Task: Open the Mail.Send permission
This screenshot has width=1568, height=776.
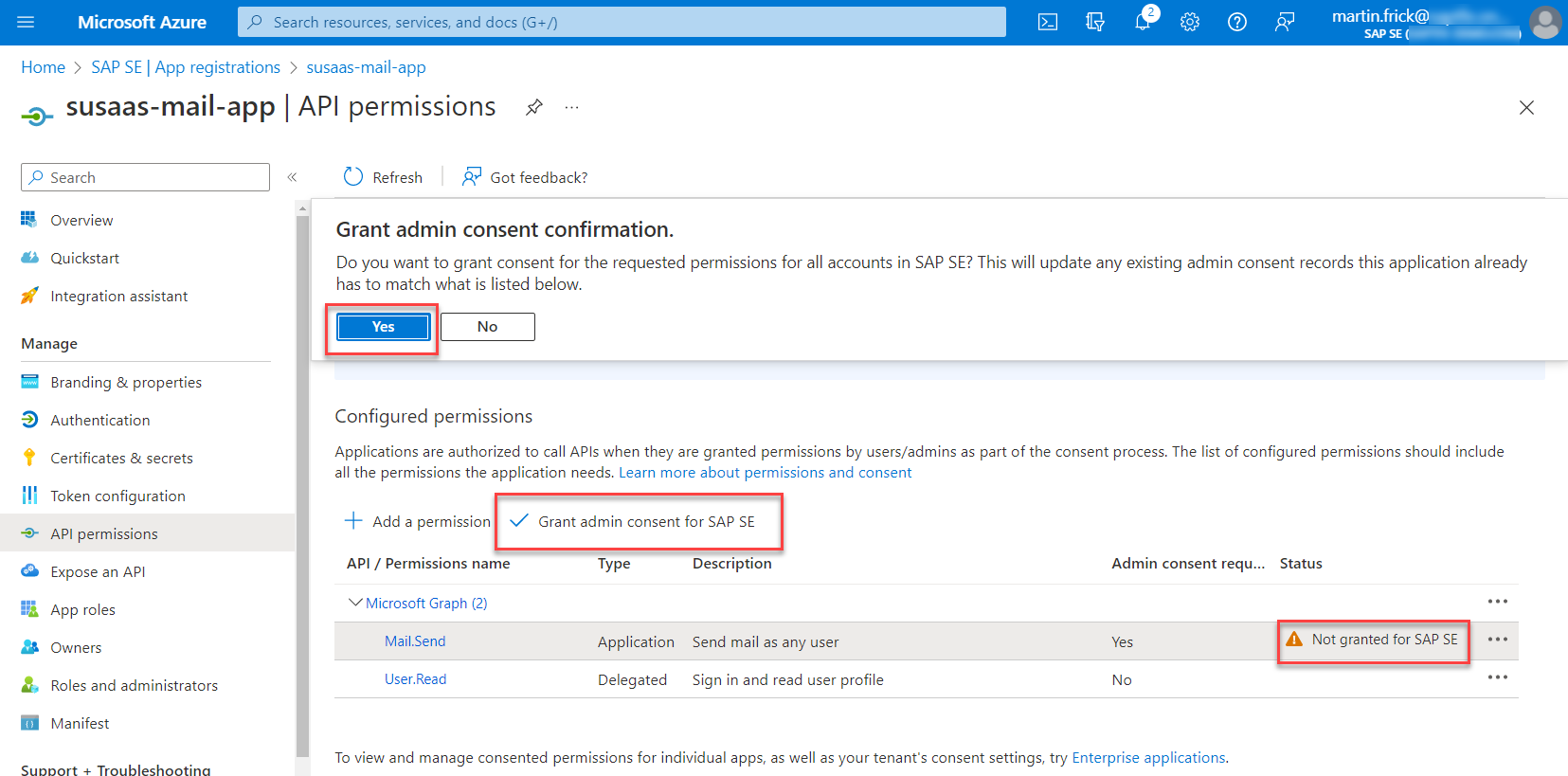Action: tap(415, 641)
